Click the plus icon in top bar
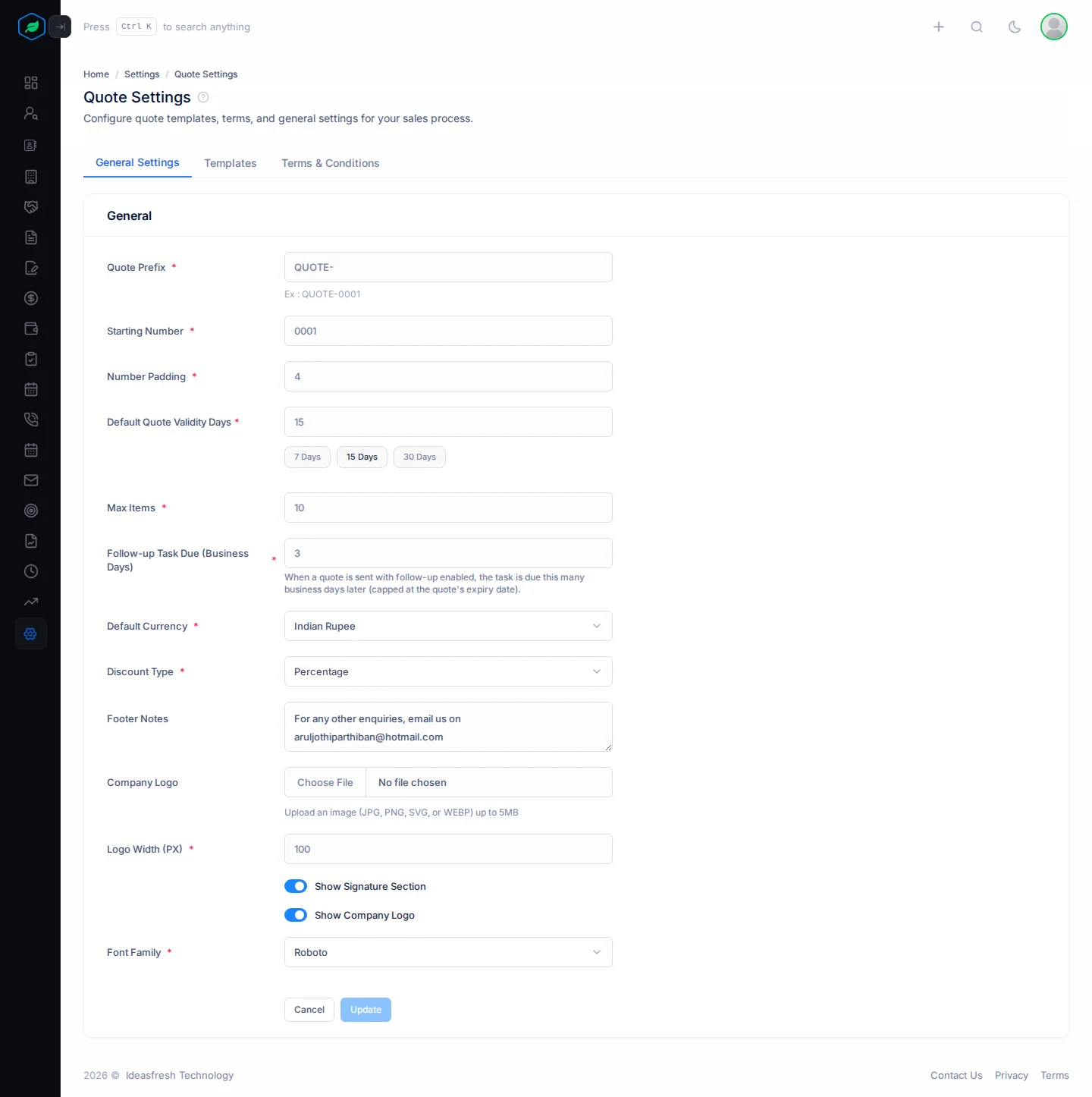1092x1097 pixels. [x=939, y=27]
